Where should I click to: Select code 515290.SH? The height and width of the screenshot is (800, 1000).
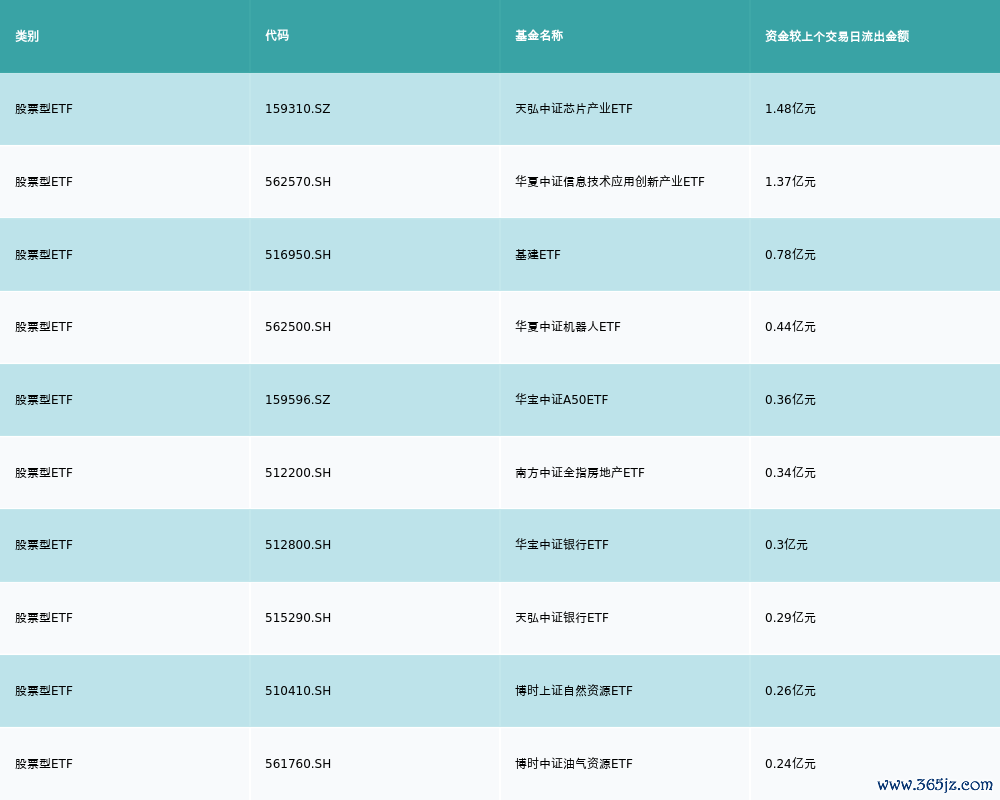[x=298, y=618]
